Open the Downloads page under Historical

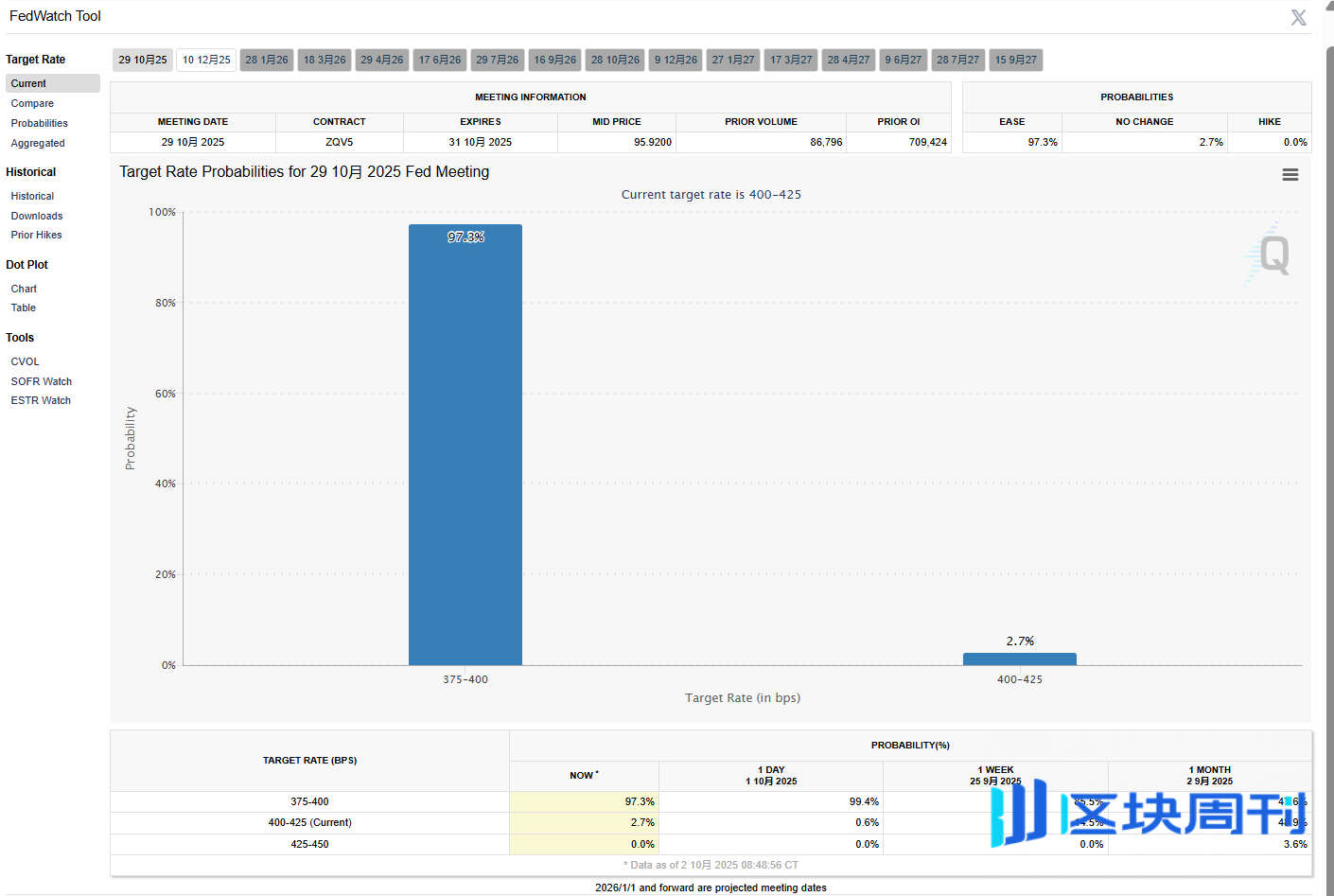click(37, 217)
